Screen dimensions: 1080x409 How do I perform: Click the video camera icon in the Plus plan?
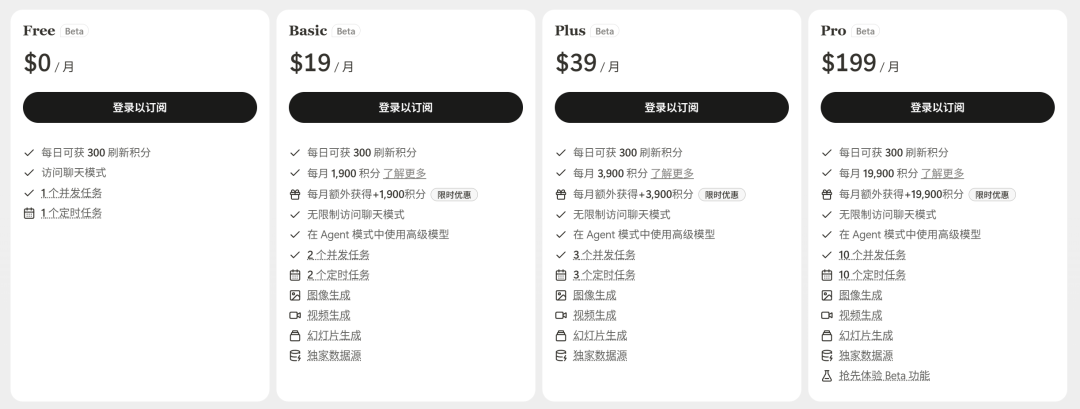(x=561, y=315)
